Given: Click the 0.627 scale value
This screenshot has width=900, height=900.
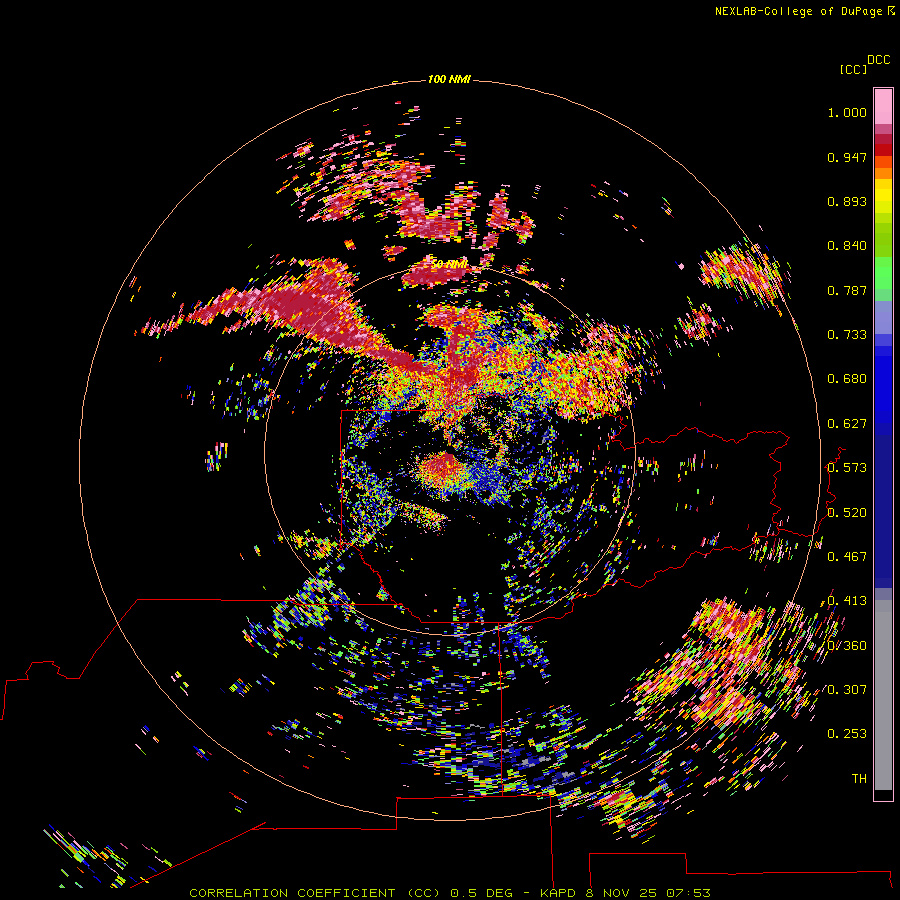Looking at the screenshot, I should tap(847, 424).
